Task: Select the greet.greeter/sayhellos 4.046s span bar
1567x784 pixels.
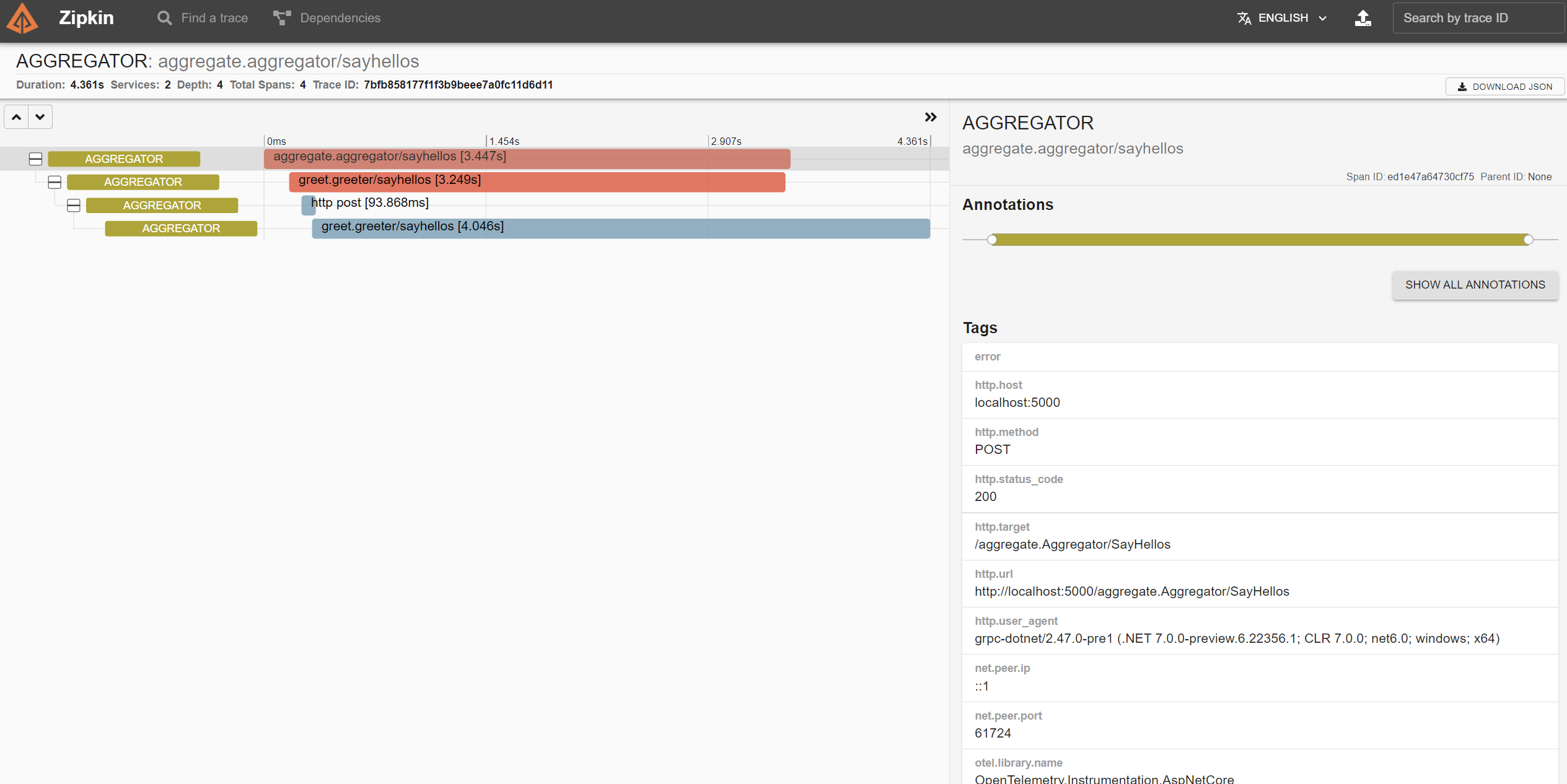Action: pyautogui.click(x=620, y=229)
